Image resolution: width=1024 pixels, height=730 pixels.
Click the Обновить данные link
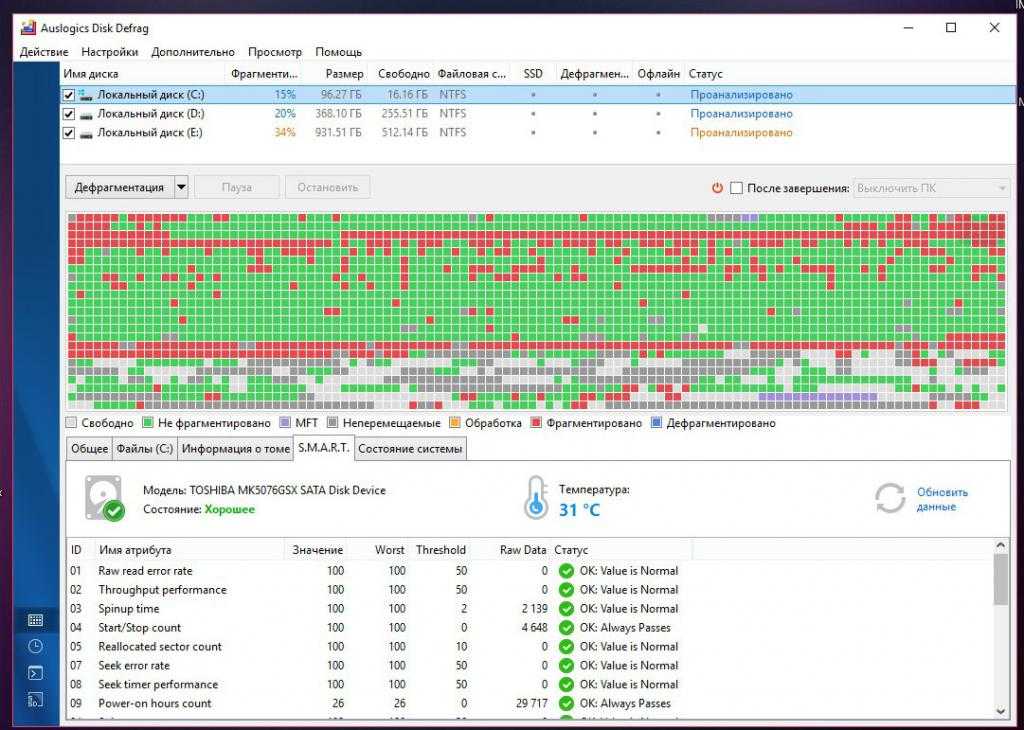[x=942, y=499]
